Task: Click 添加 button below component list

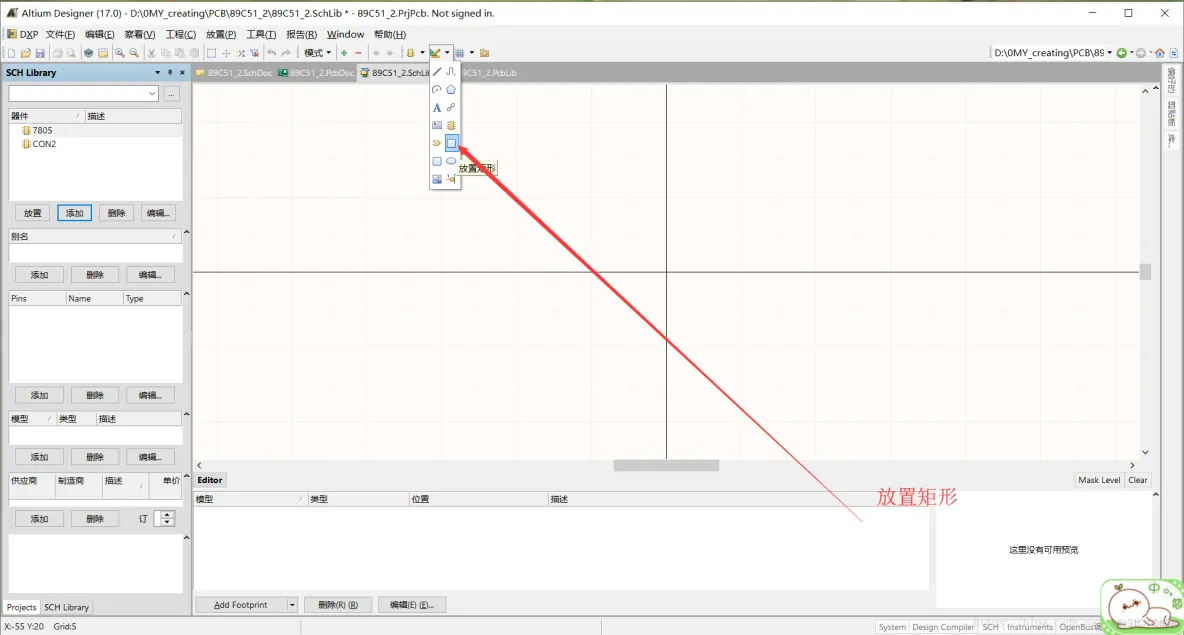Action: click(x=74, y=213)
